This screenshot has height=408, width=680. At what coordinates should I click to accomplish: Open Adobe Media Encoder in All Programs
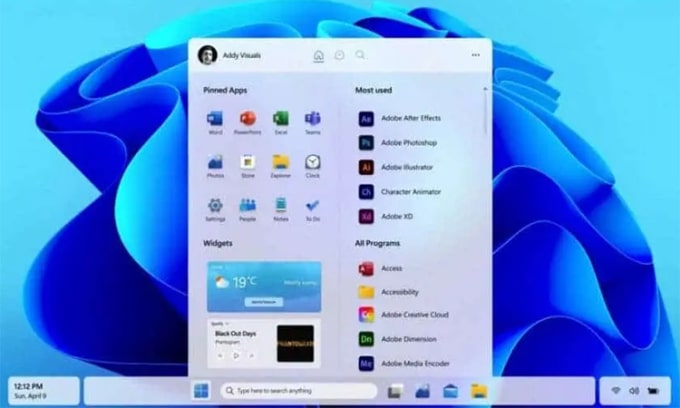click(404, 363)
